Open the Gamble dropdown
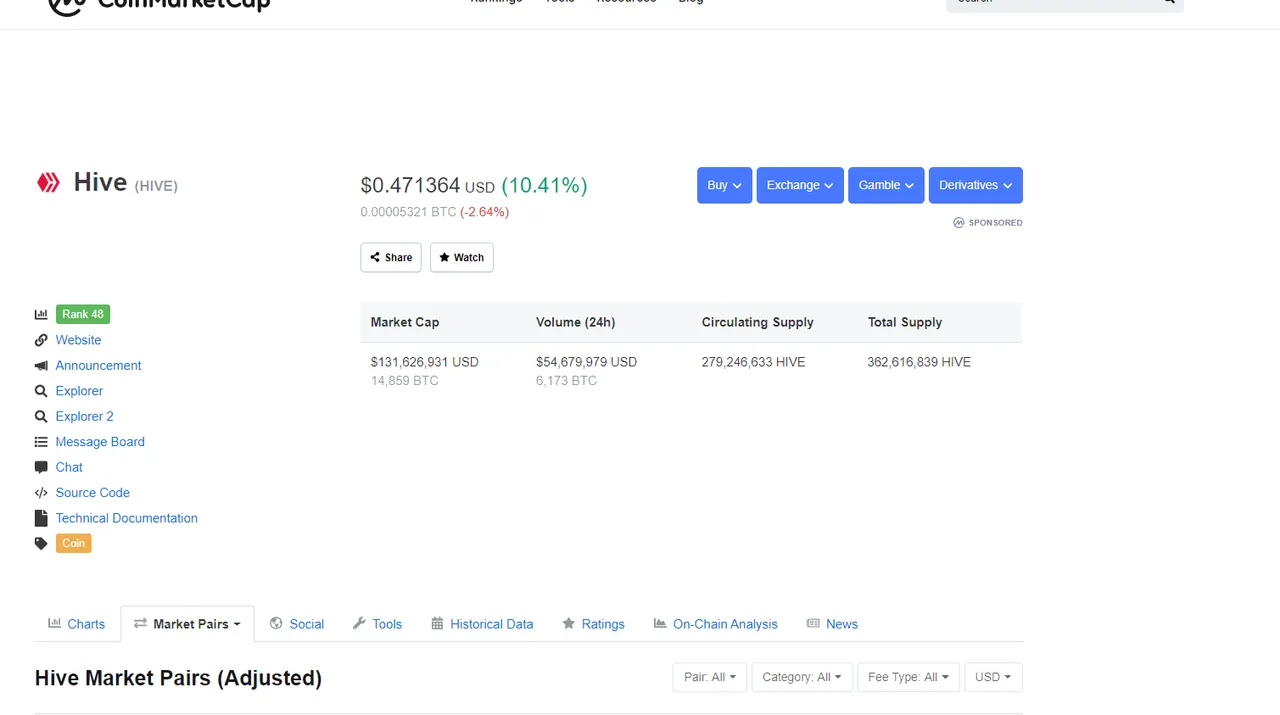This screenshot has width=1280, height=715. (886, 185)
